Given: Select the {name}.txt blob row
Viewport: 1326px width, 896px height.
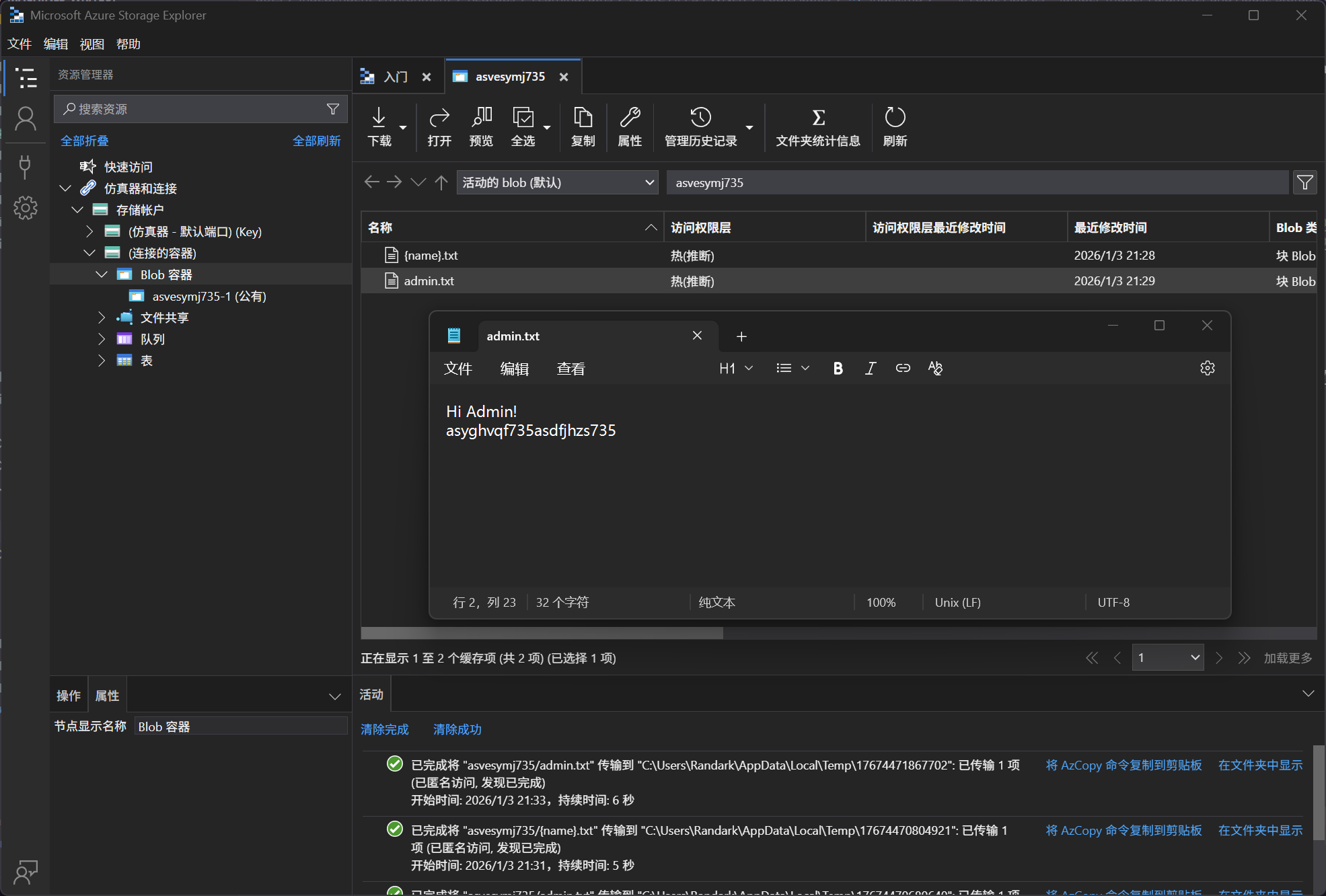Looking at the screenshot, I should 431,256.
